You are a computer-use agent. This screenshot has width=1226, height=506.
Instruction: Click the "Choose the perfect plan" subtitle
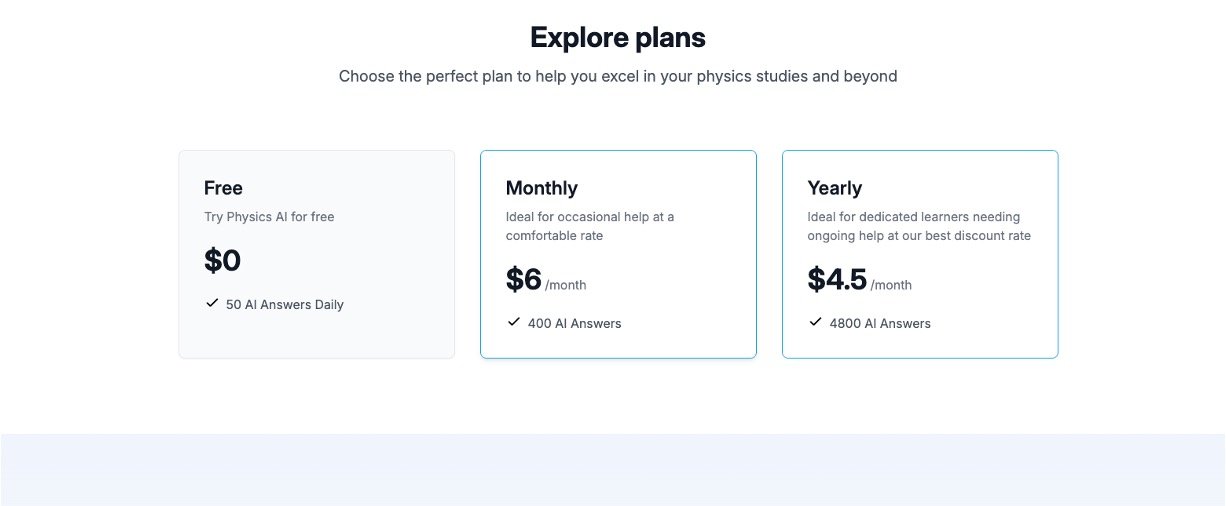pyautogui.click(x=618, y=76)
